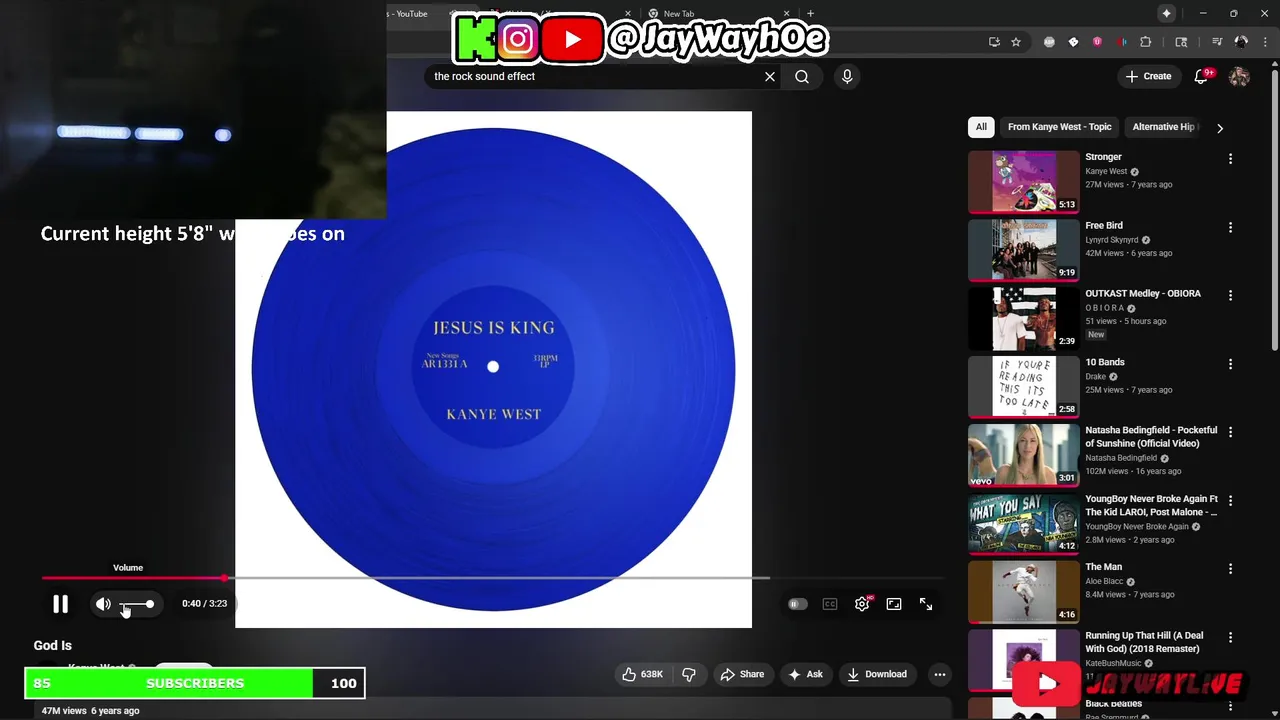This screenshot has width=1280, height=720.
Task: Click the Gemini sparkle icon in title bar
Action: (1166, 13)
